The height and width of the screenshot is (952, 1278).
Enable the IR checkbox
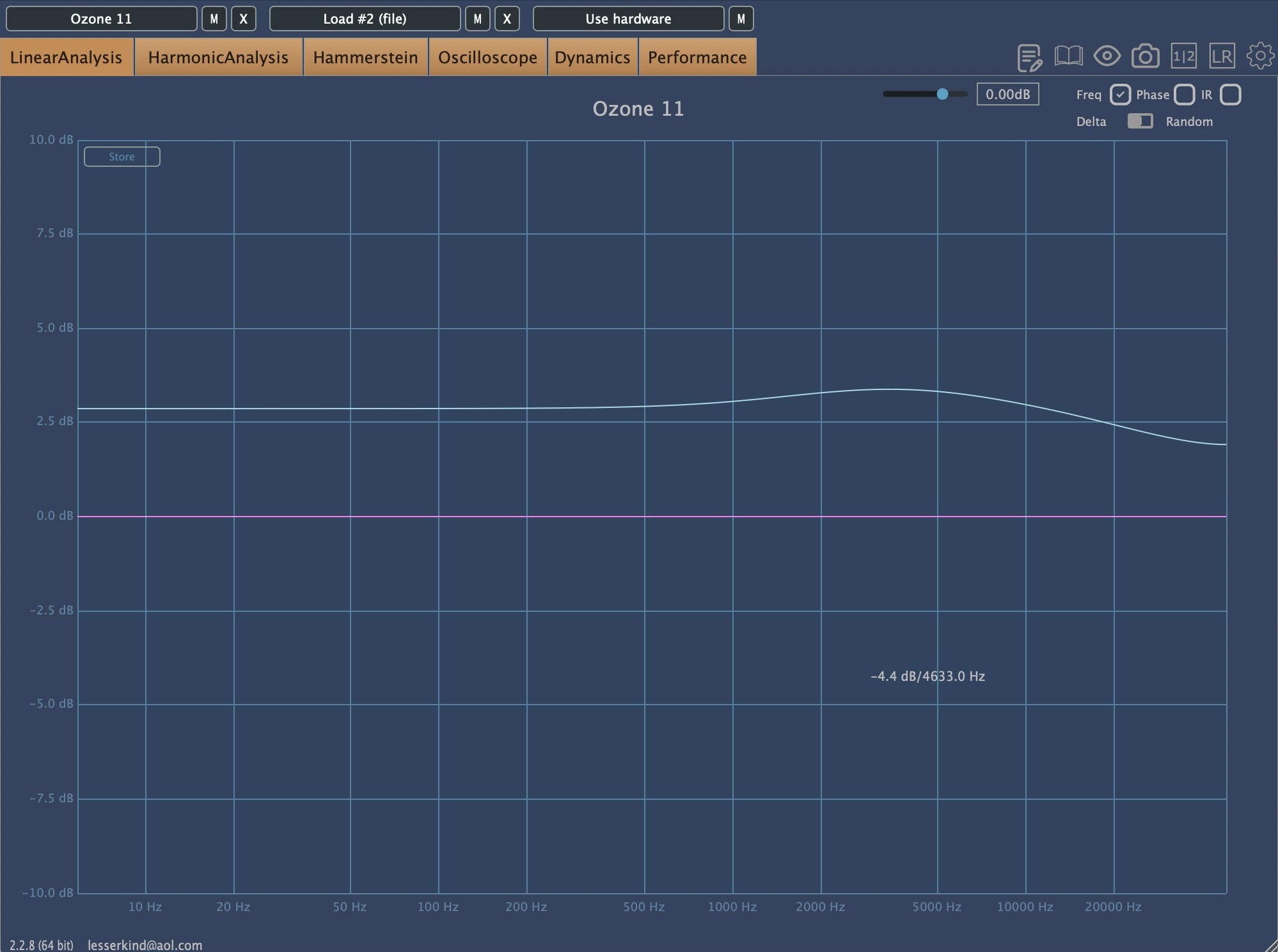1230,95
